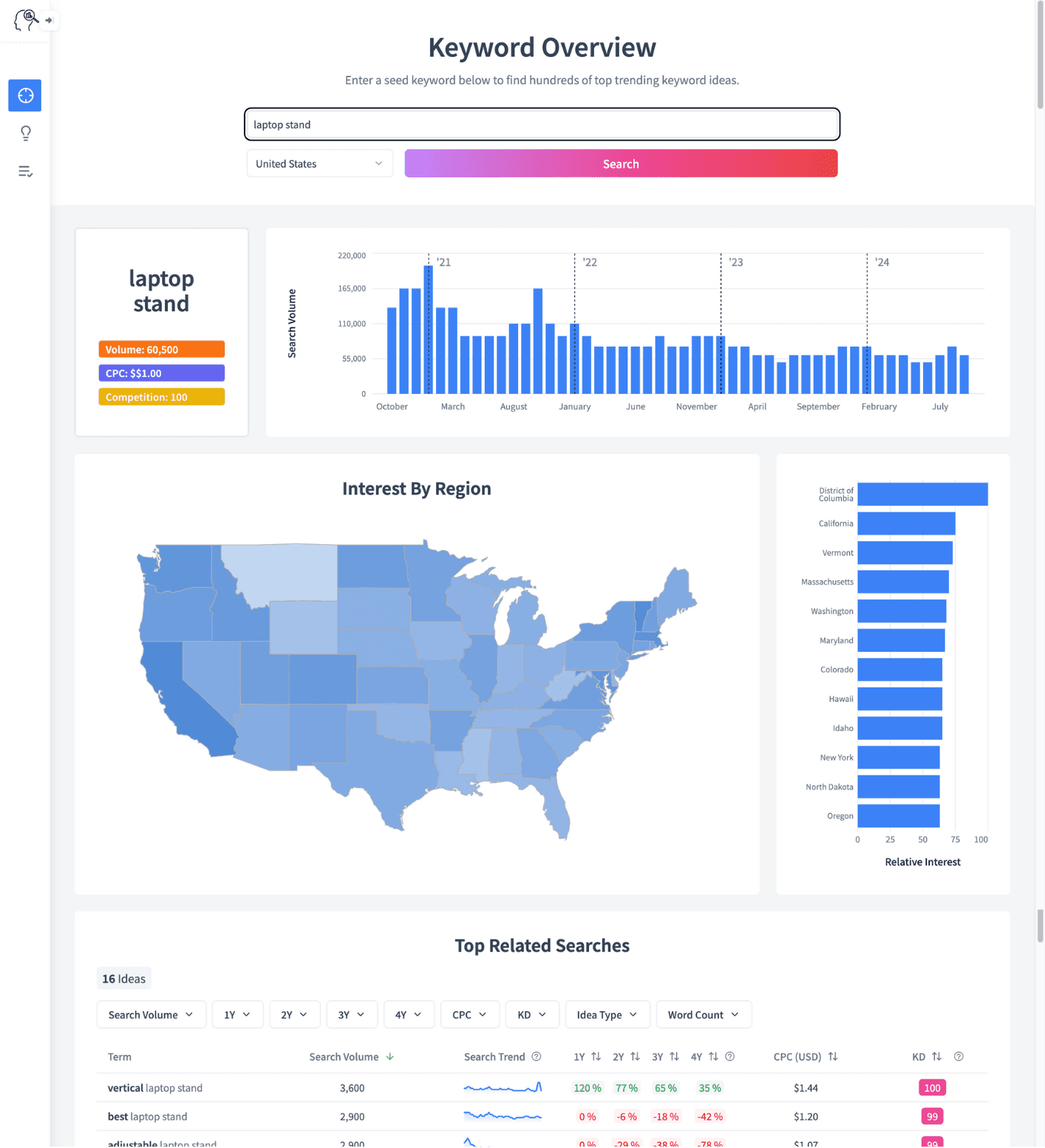This screenshot has width=1045, height=1148.
Task: Expand the Idea Type filter dropdown
Action: click(607, 1014)
